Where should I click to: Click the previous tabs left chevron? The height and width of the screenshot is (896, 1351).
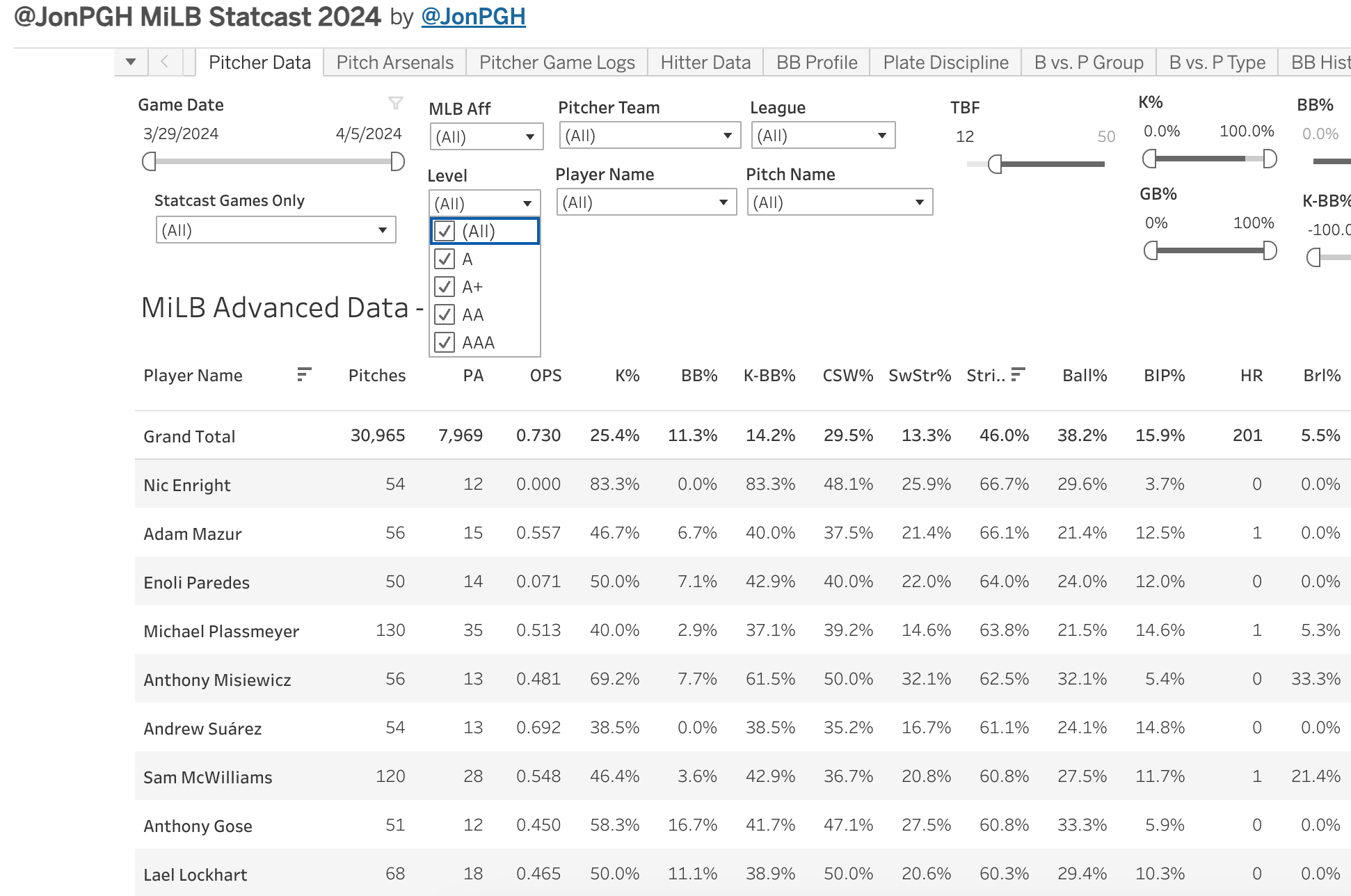(x=165, y=62)
